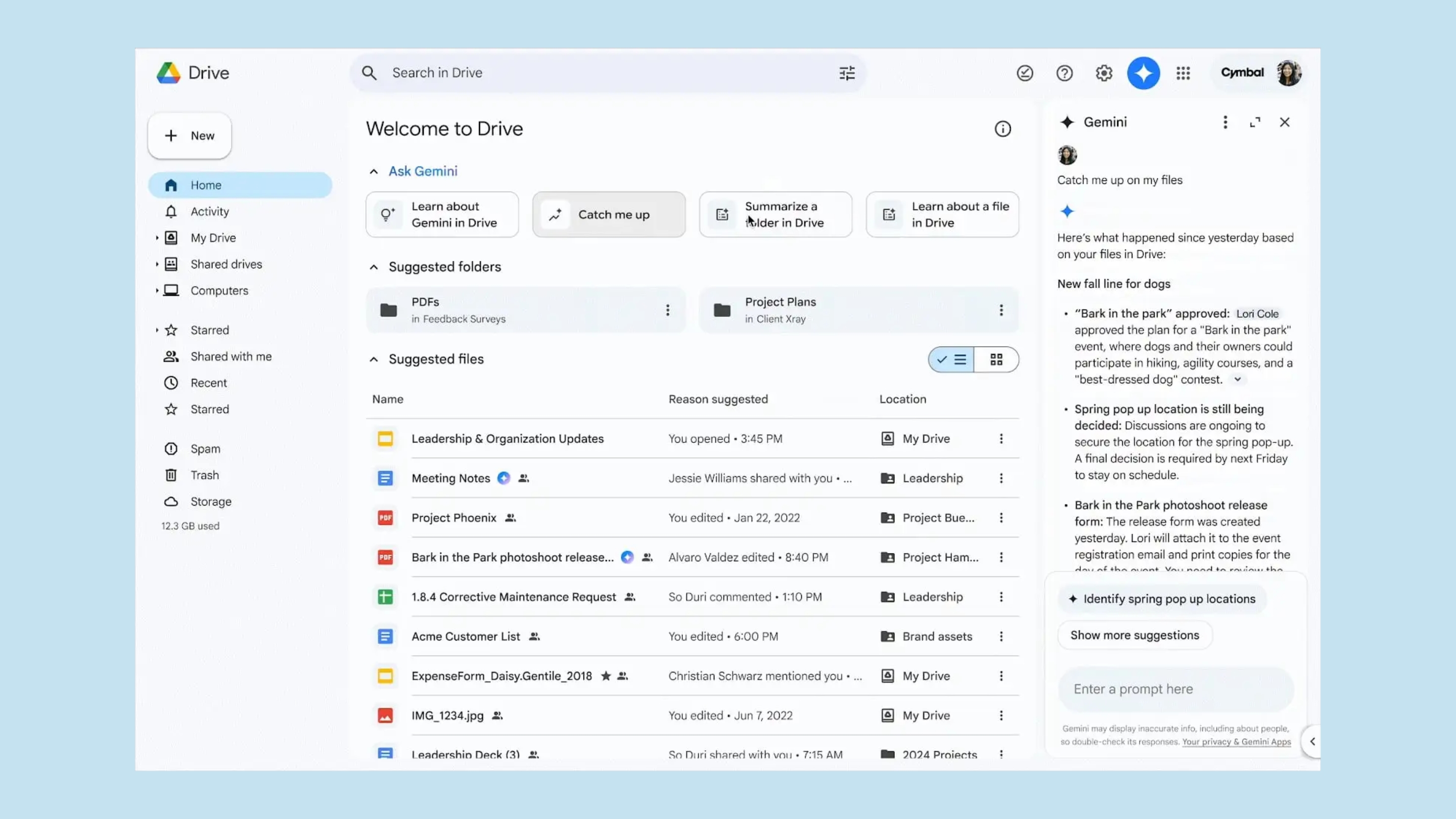The width and height of the screenshot is (1456, 819).
Task: Open more options for PDFs folder
Action: 667,310
